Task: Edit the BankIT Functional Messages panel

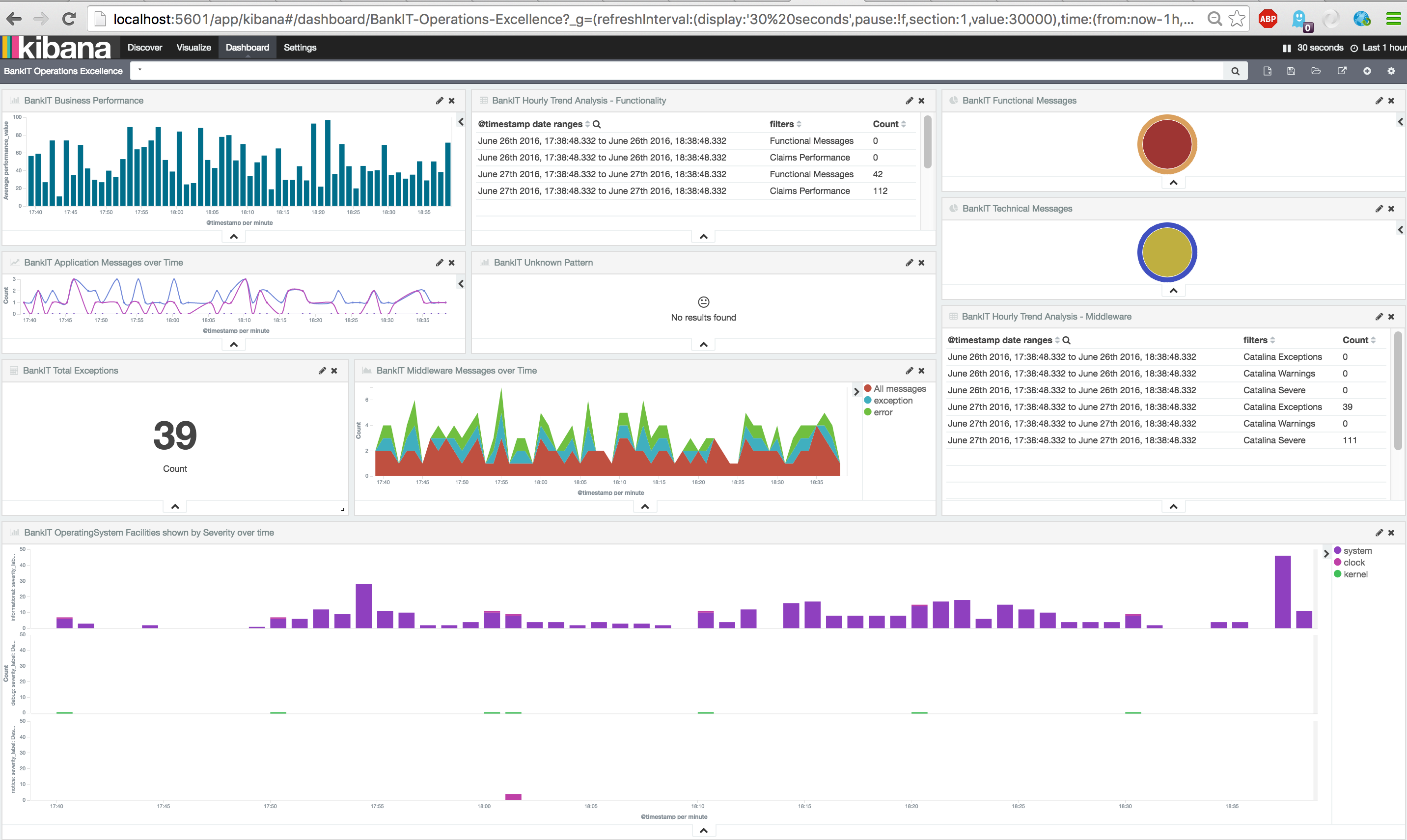Action: coord(1379,101)
